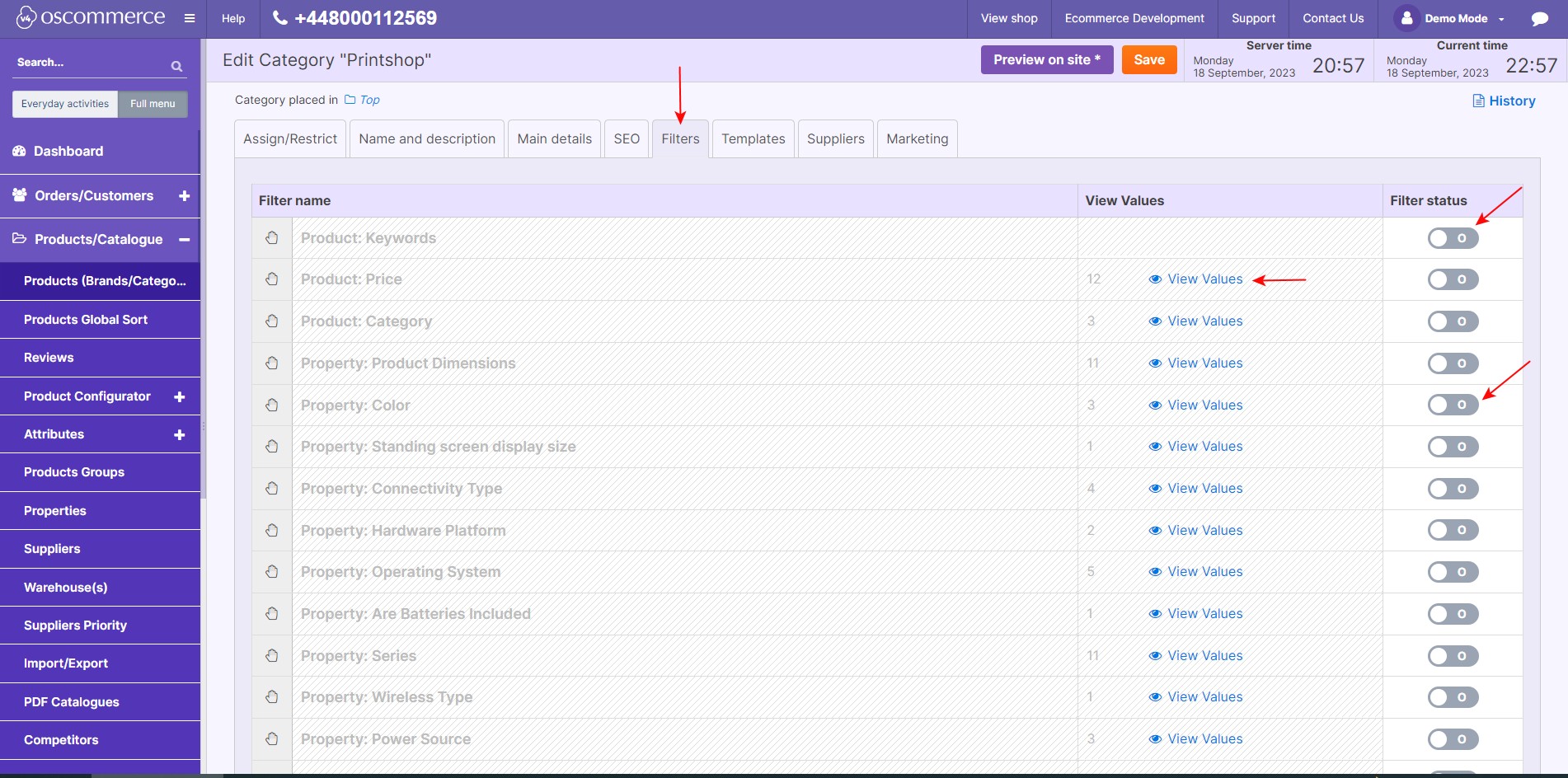
Task: Grab drag handle for Property: Operating System
Action: coord(272,571)
